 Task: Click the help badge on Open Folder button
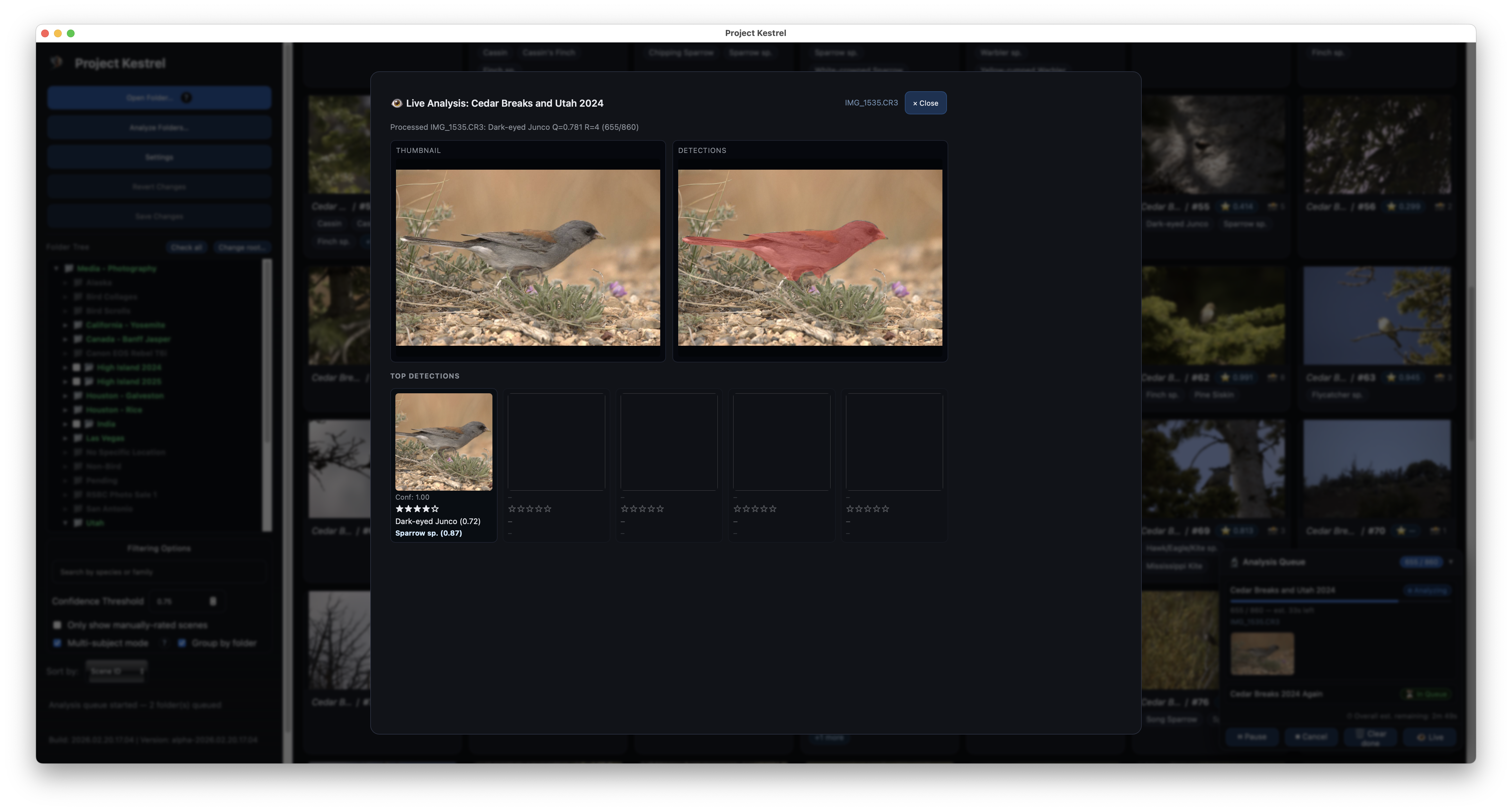click(187, 98)
